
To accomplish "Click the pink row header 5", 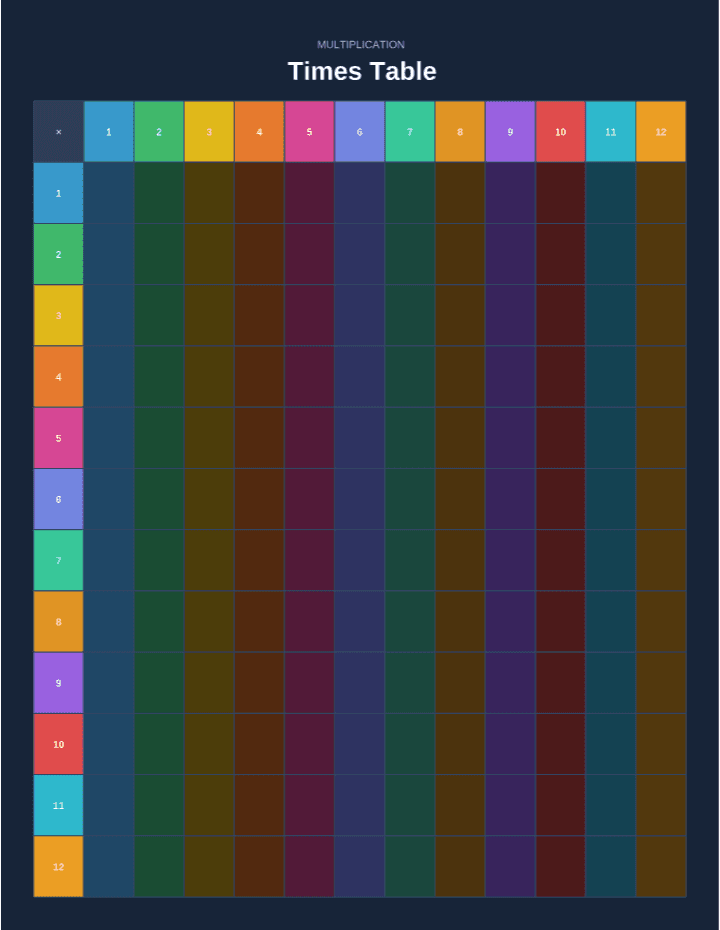I will [x=58, y=438].
